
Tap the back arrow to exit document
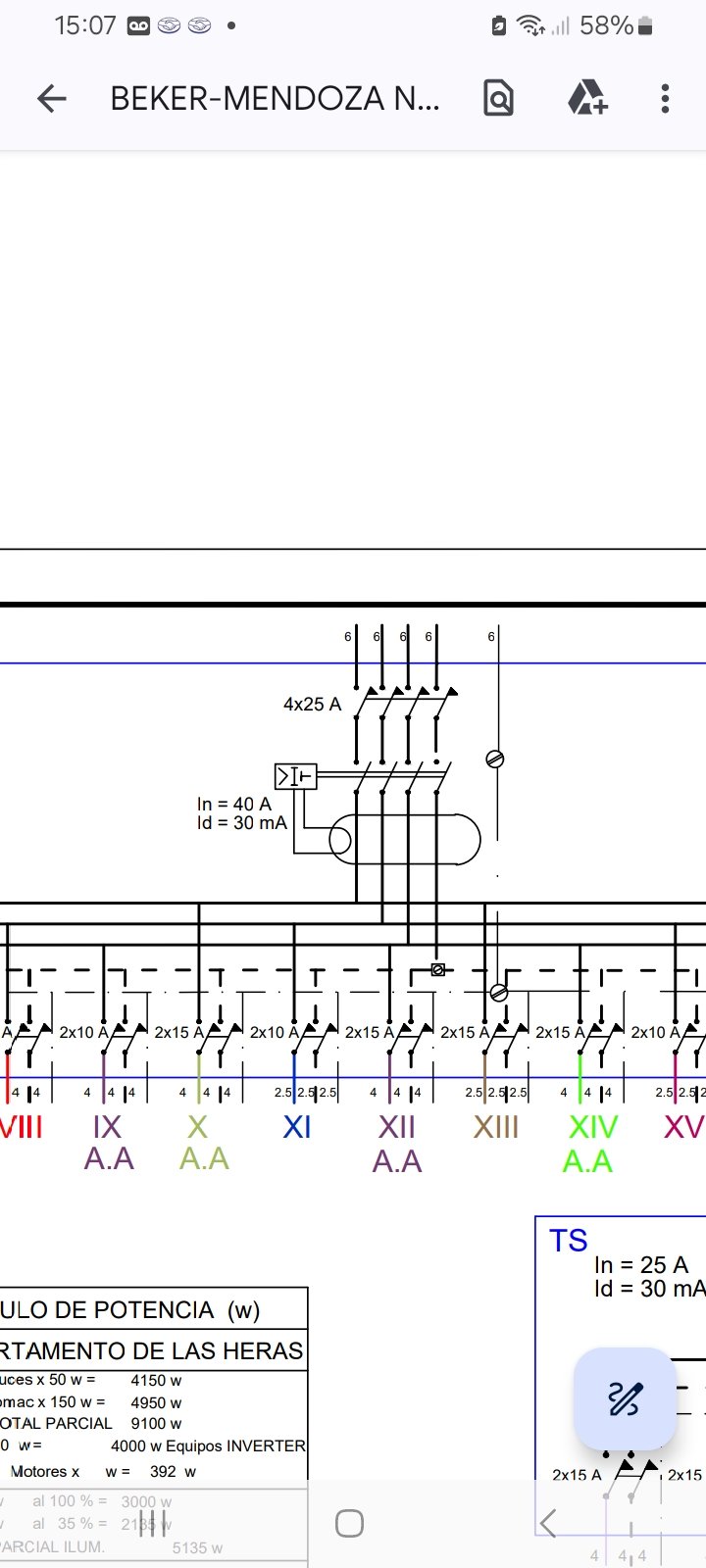[x=51, y=98]
